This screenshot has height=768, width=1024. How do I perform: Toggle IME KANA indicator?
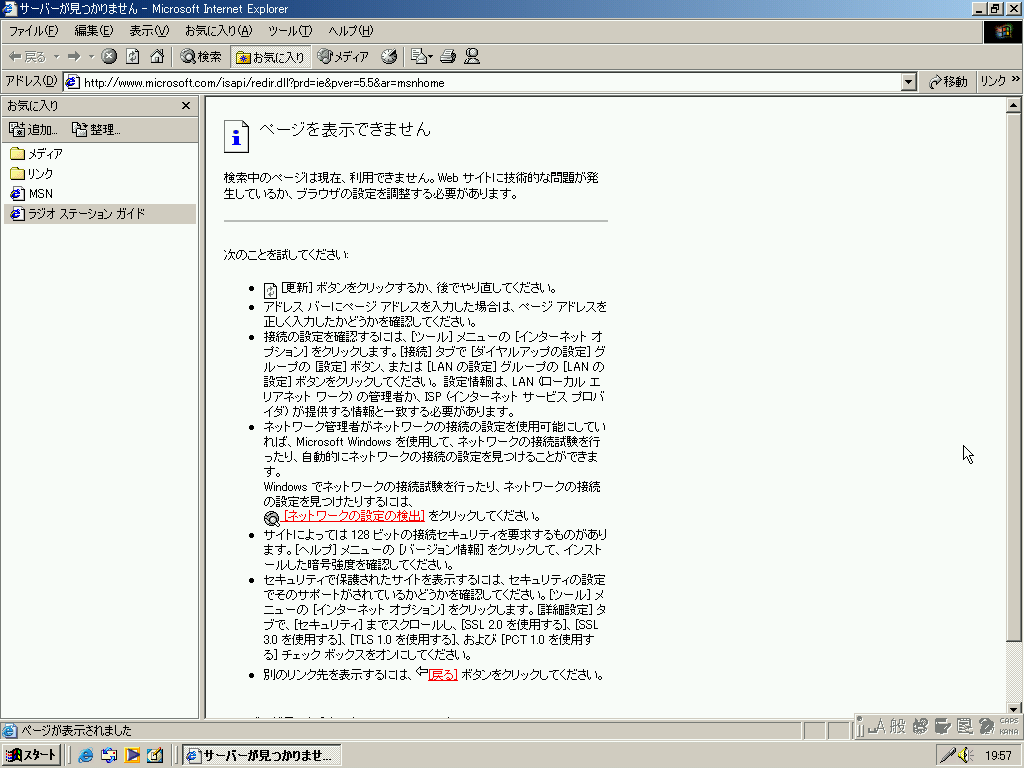[x=1009, y=731]
